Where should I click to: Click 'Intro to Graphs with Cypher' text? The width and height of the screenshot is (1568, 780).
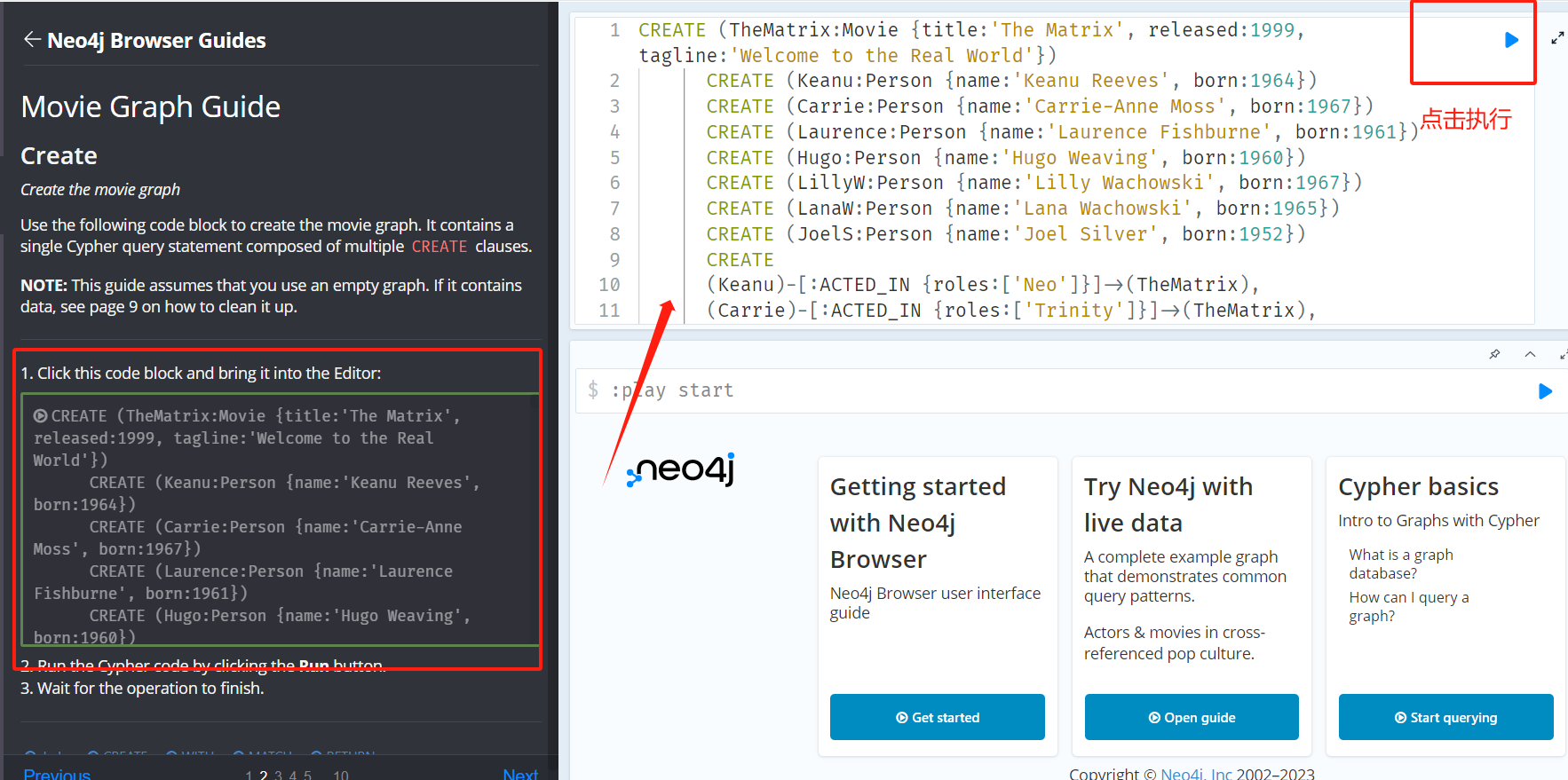[1438, 521]
